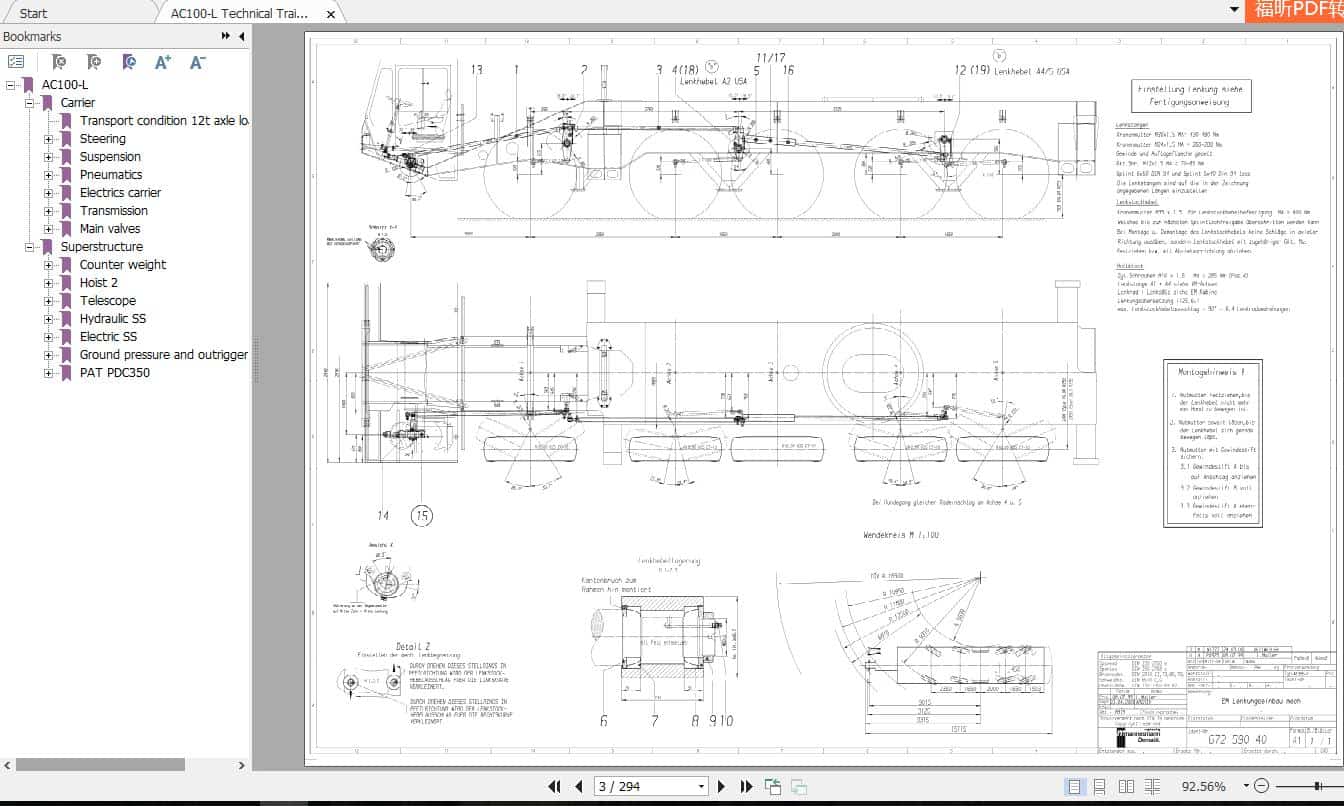1344x806 pixels.
Task: Click the add bookmark icon
Action: (x=93, y=62)
